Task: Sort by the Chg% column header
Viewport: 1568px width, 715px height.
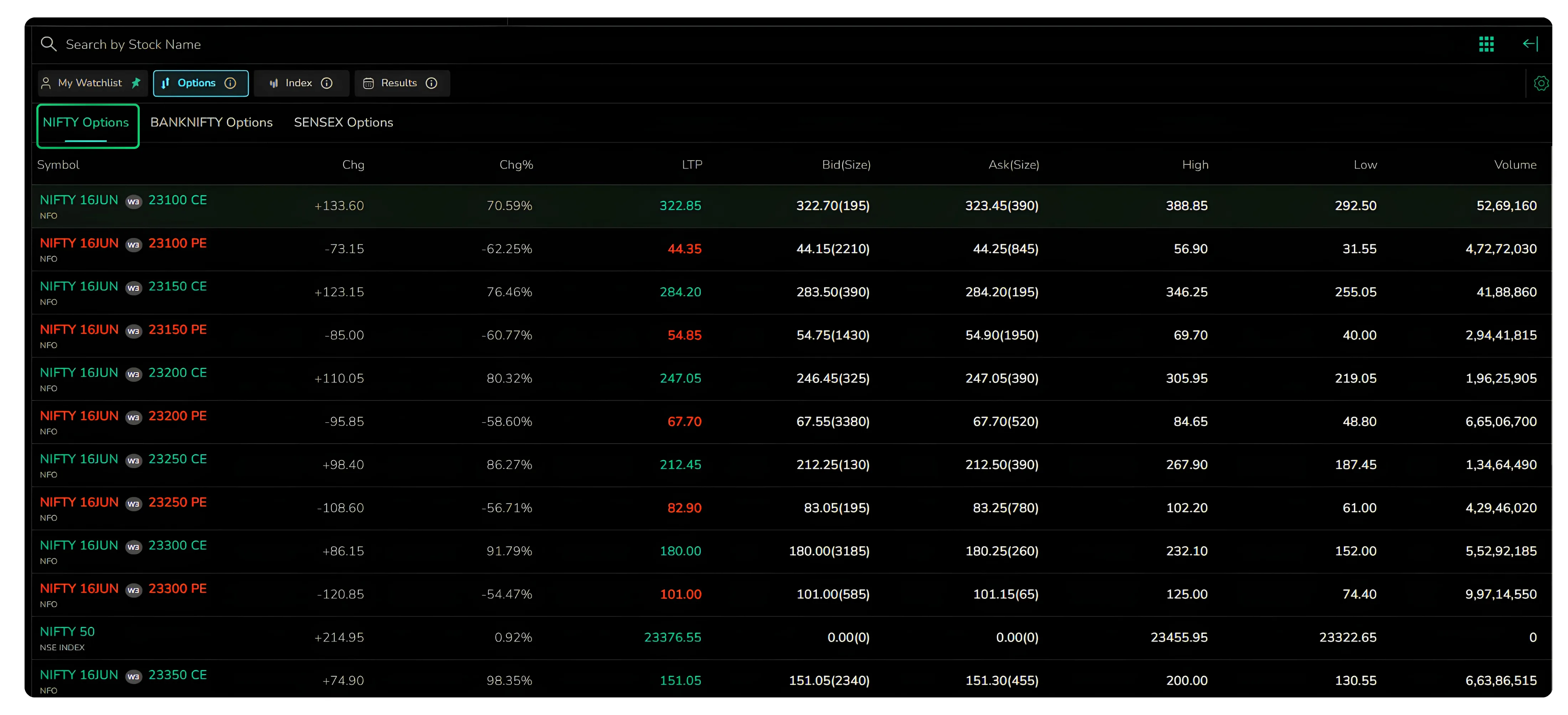Action: (516, 165)
